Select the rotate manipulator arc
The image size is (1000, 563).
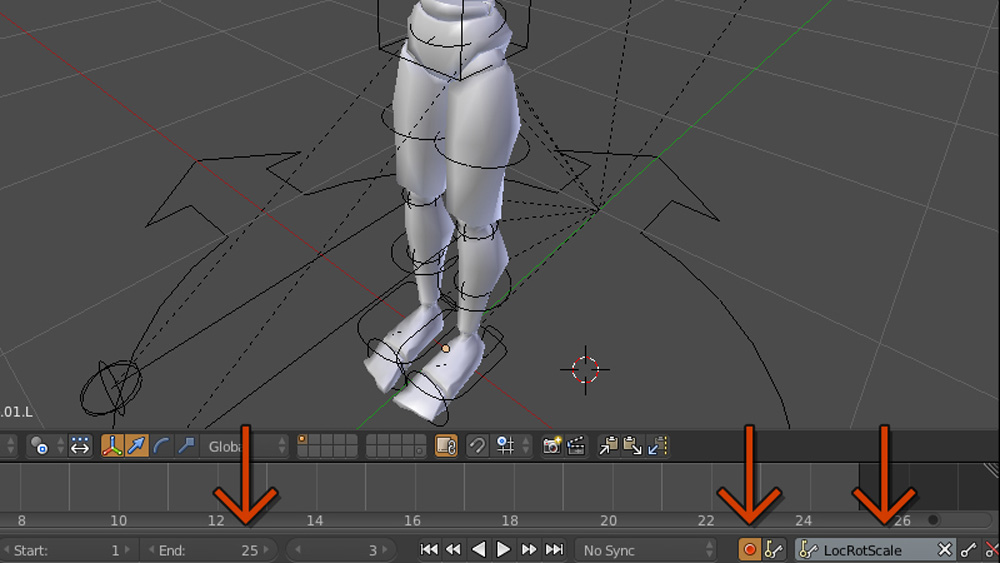(x=161, y=446)
